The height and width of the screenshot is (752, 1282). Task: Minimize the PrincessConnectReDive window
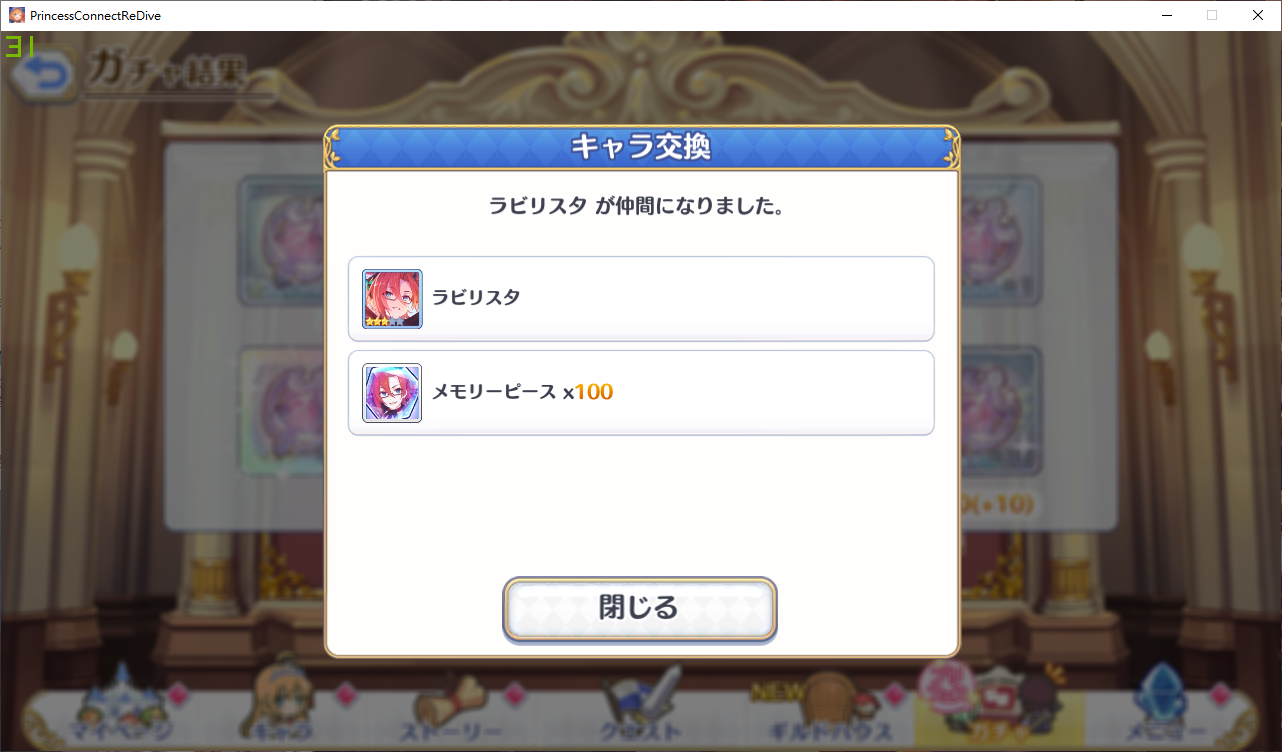click(1166, 15)
